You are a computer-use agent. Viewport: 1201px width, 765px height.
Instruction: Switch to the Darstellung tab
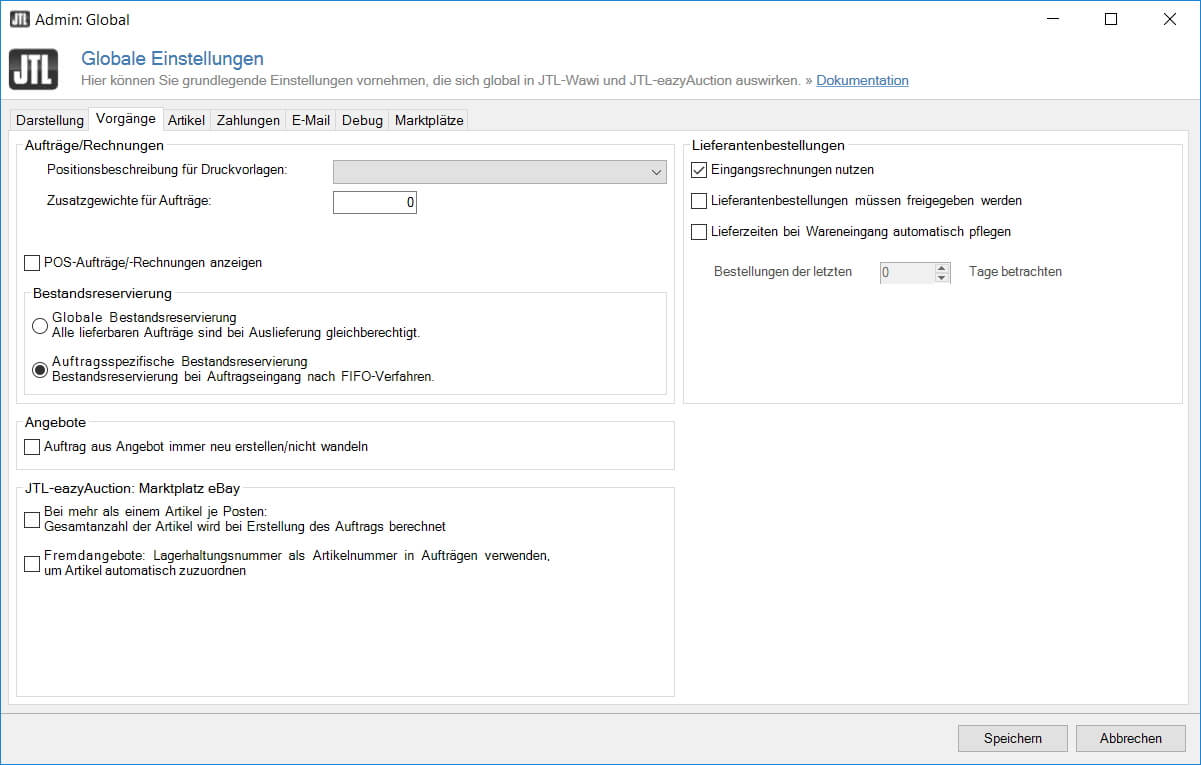(x=49, y=120)
